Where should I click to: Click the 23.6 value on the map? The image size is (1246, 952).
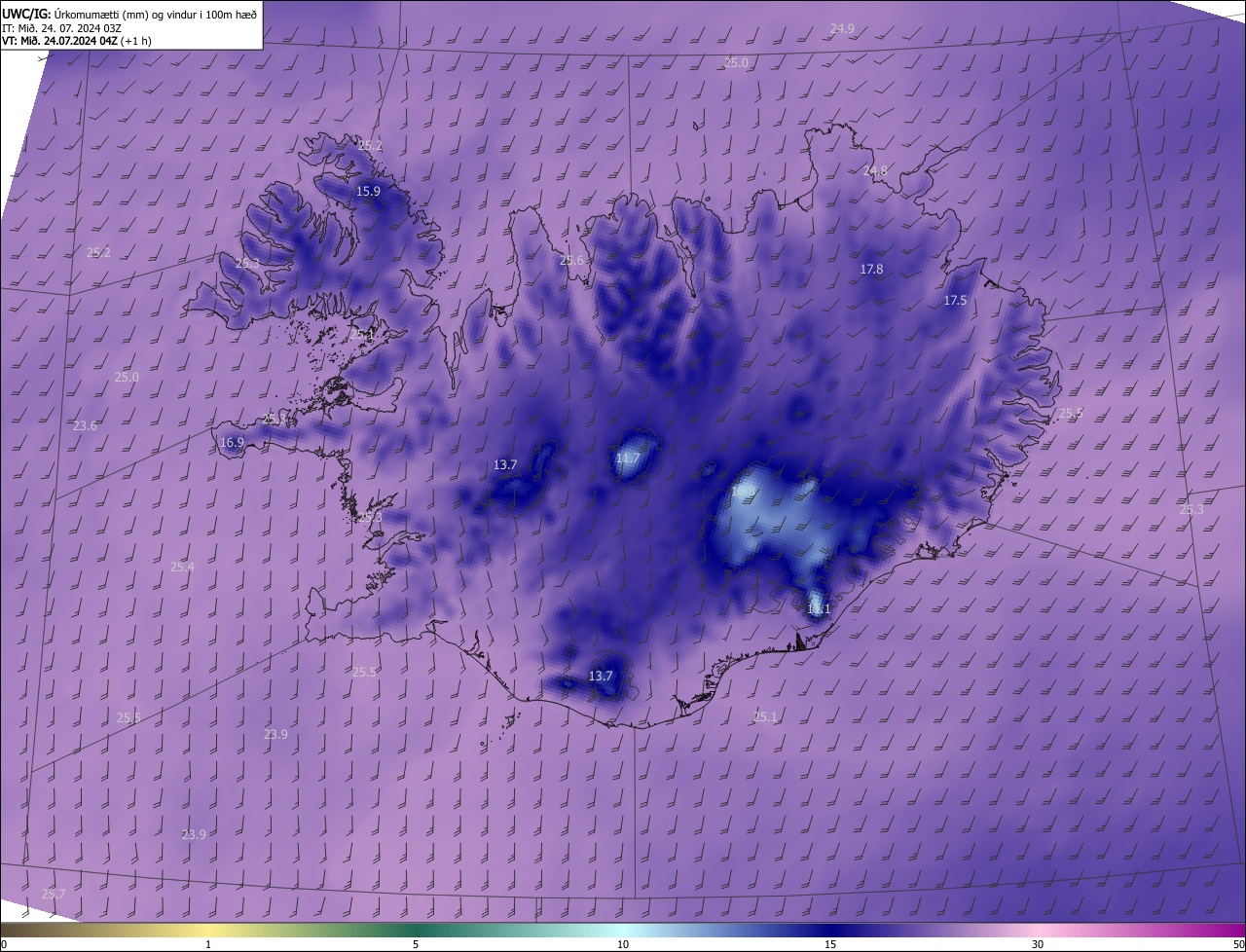(x=85, y=425)
